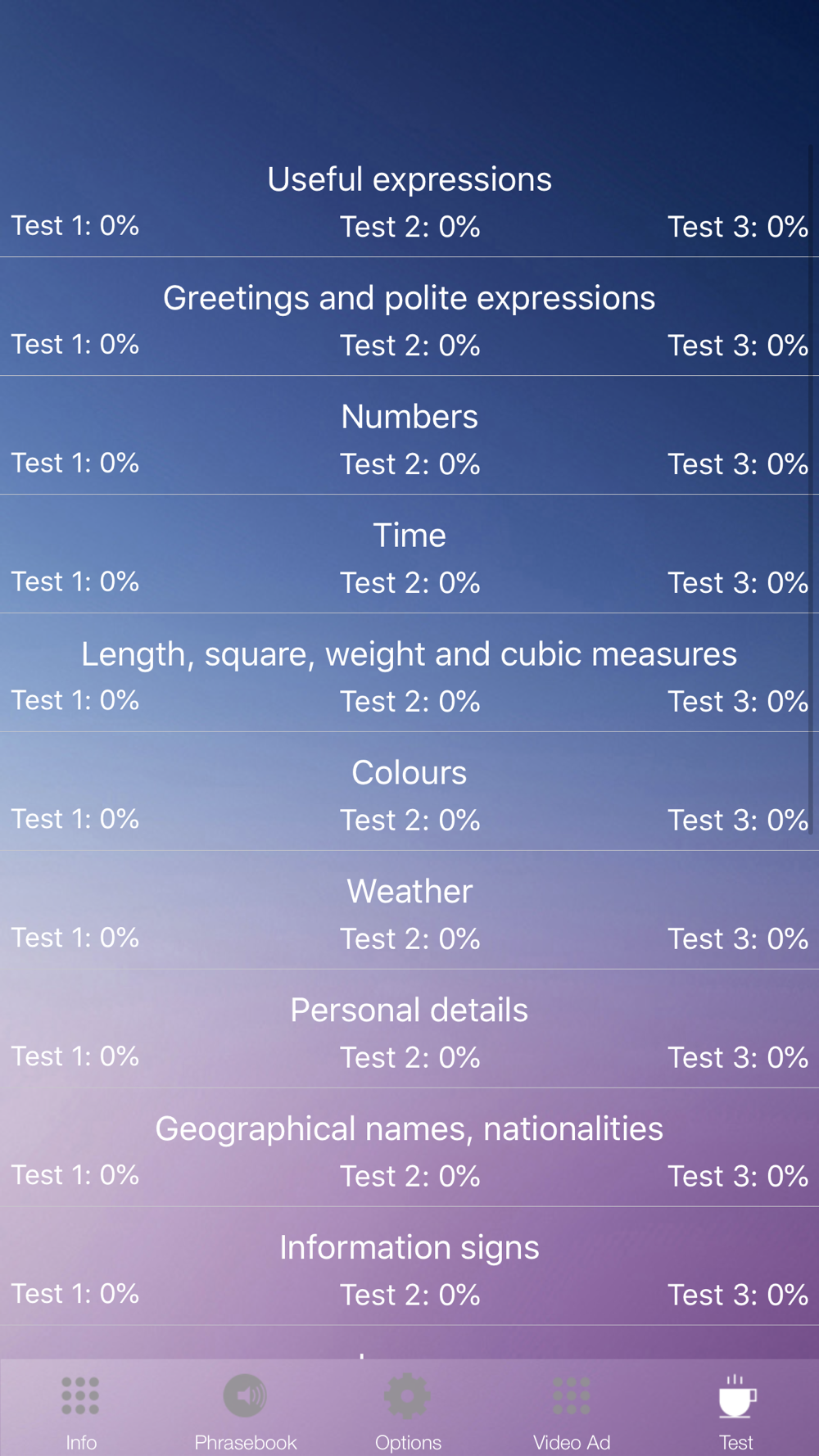The image size is (819, 1456).
Task: Open Personal details category
Action: tap(409, 1010)
